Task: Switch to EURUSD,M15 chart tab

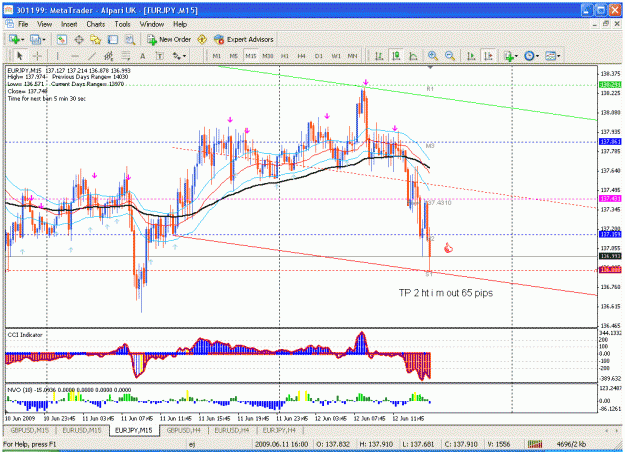Action: 82,430
